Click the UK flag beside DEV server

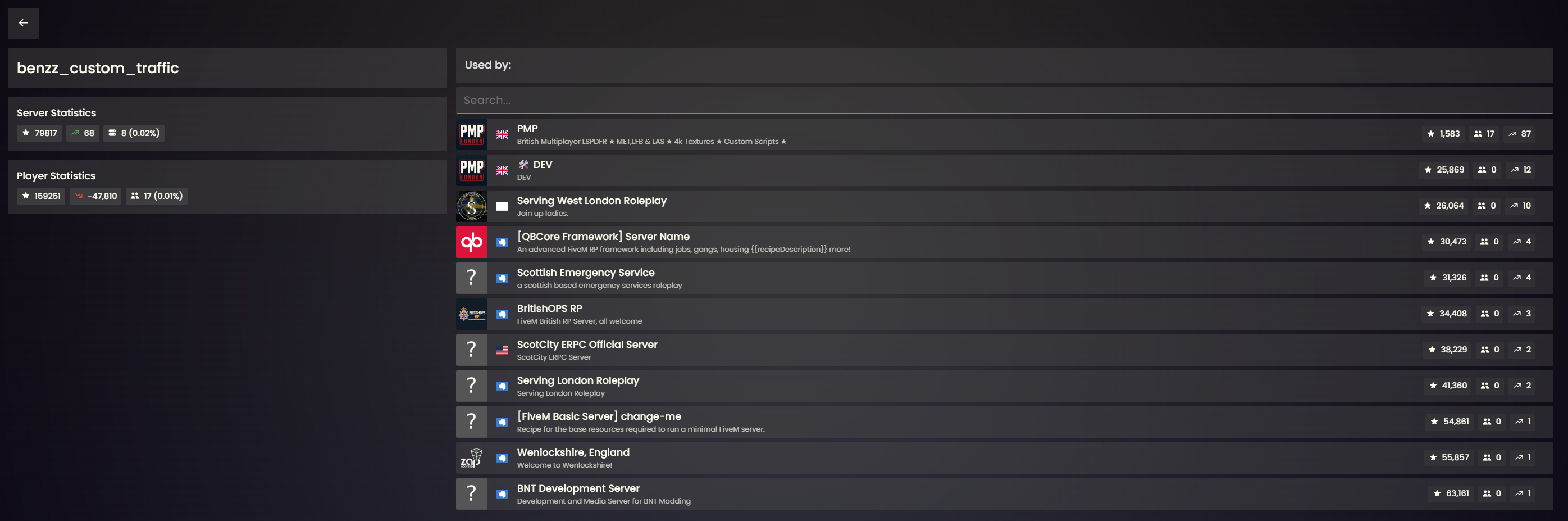pos(502,171)
